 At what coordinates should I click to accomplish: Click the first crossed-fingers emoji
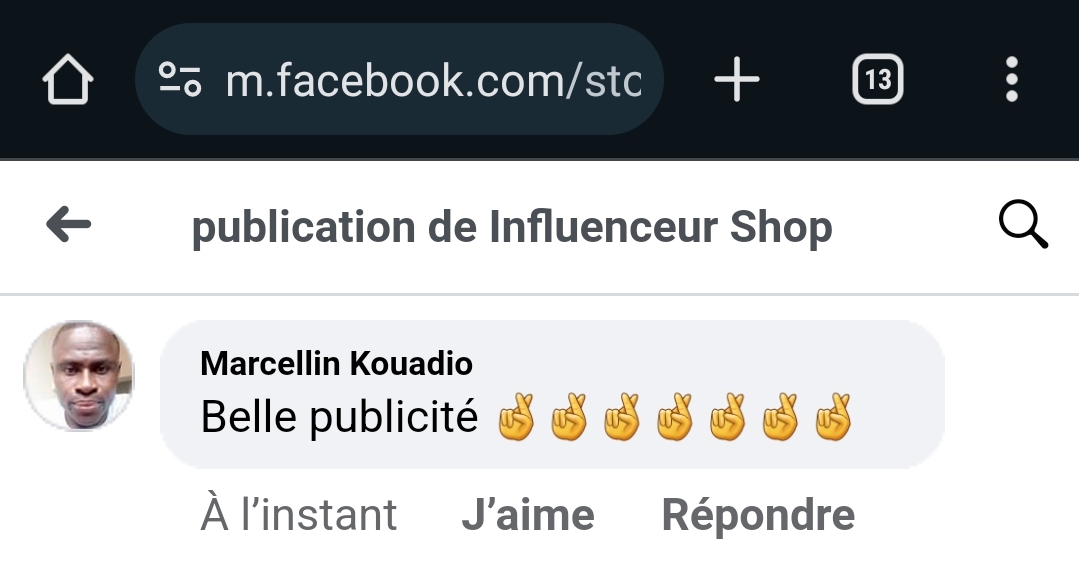(x=516, y=418)
